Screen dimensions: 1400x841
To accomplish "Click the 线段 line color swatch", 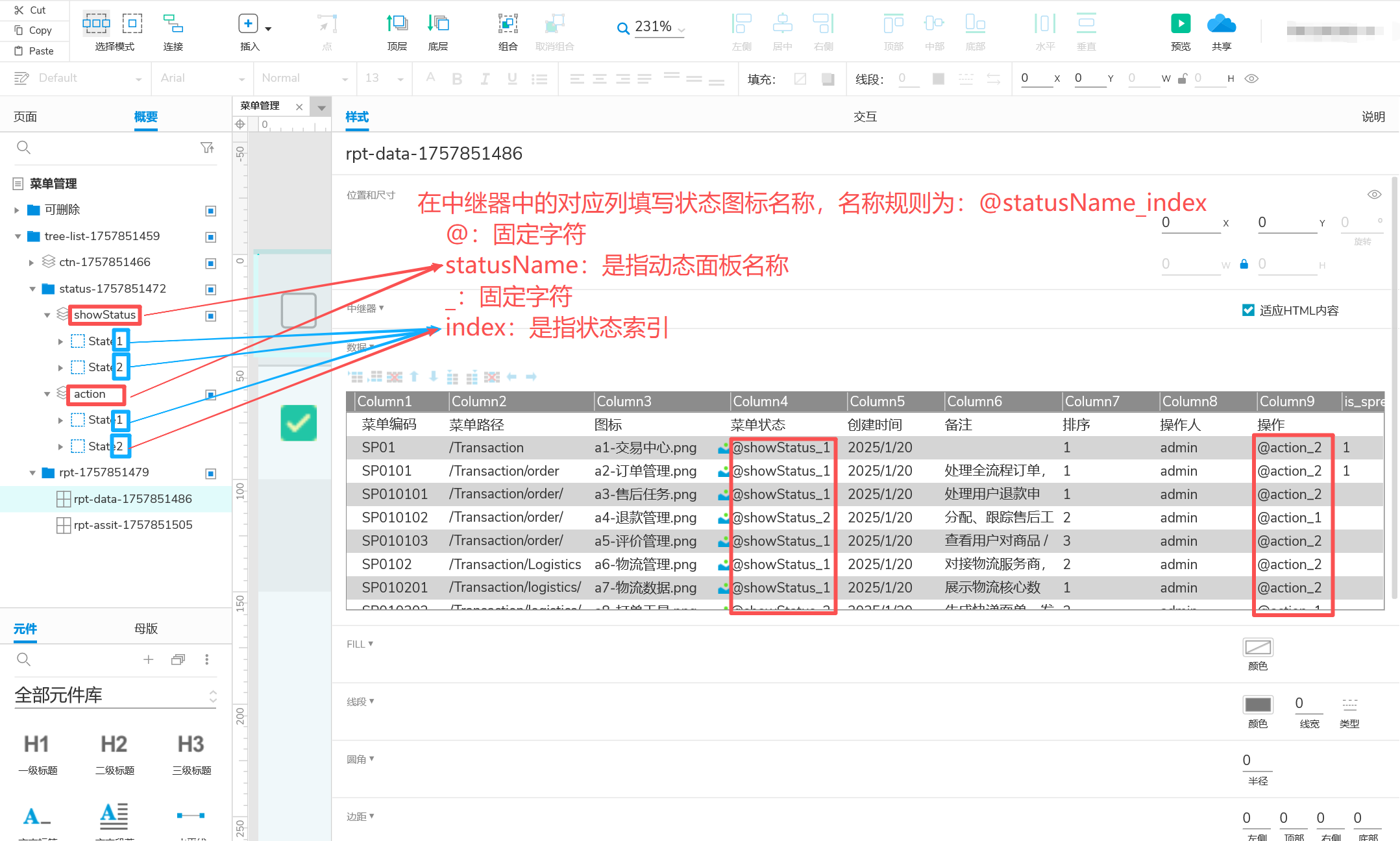I will (x=938, y=79).
